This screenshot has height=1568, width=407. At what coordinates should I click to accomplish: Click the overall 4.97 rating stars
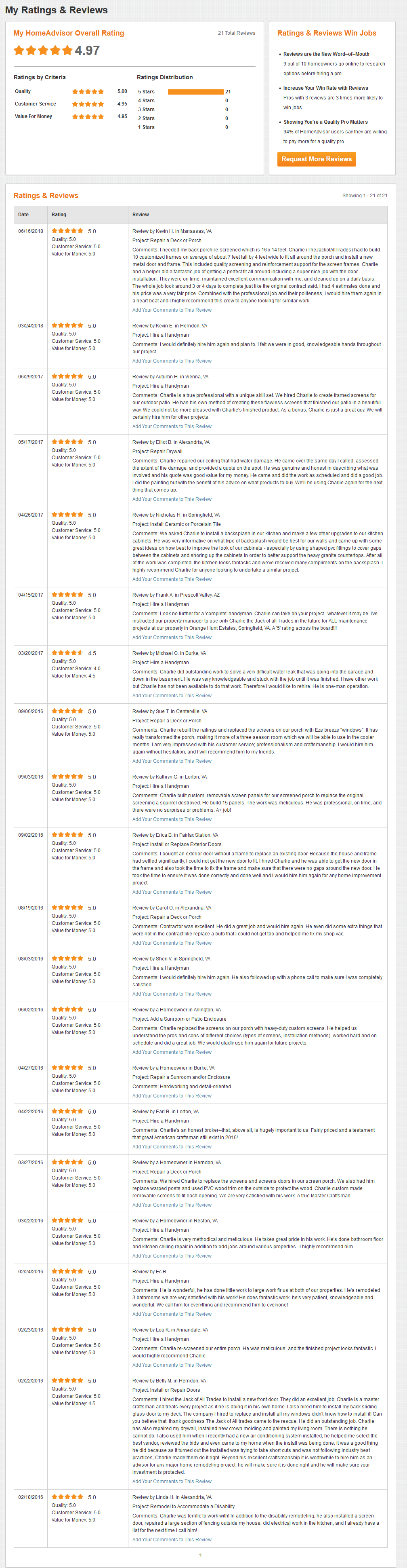[42, 51]
